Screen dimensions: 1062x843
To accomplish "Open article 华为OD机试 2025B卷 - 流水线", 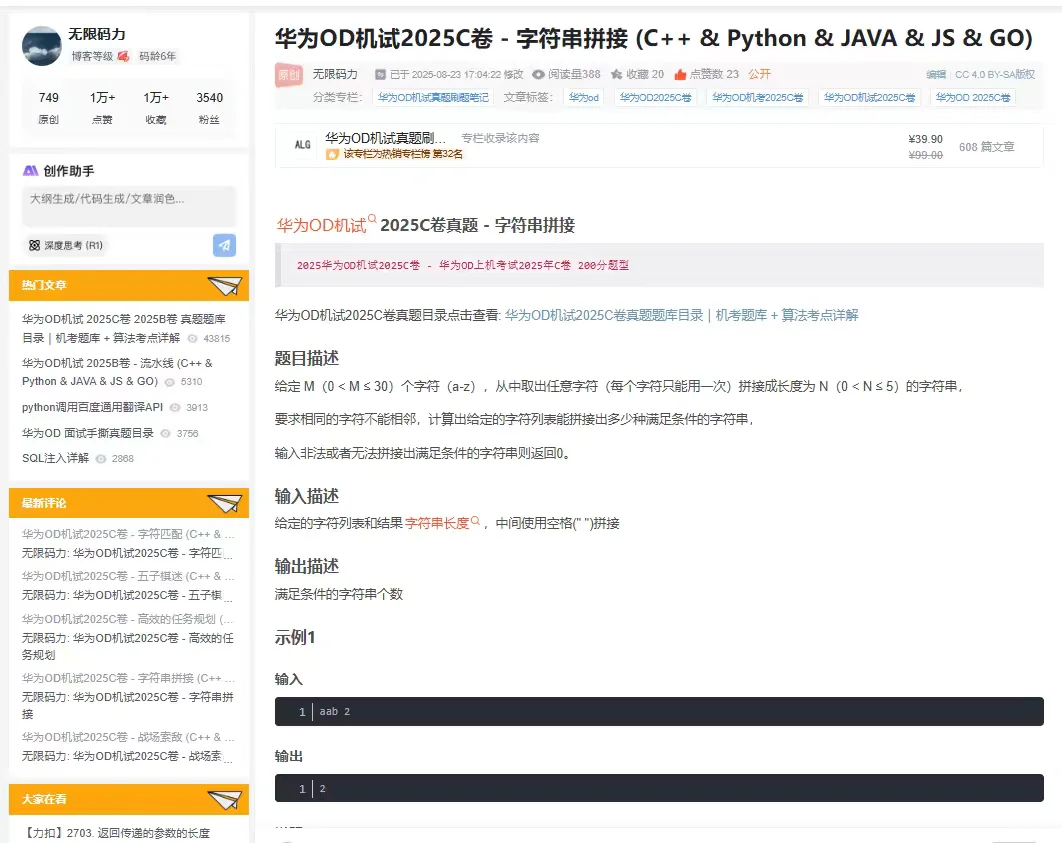I will [117, 372].
